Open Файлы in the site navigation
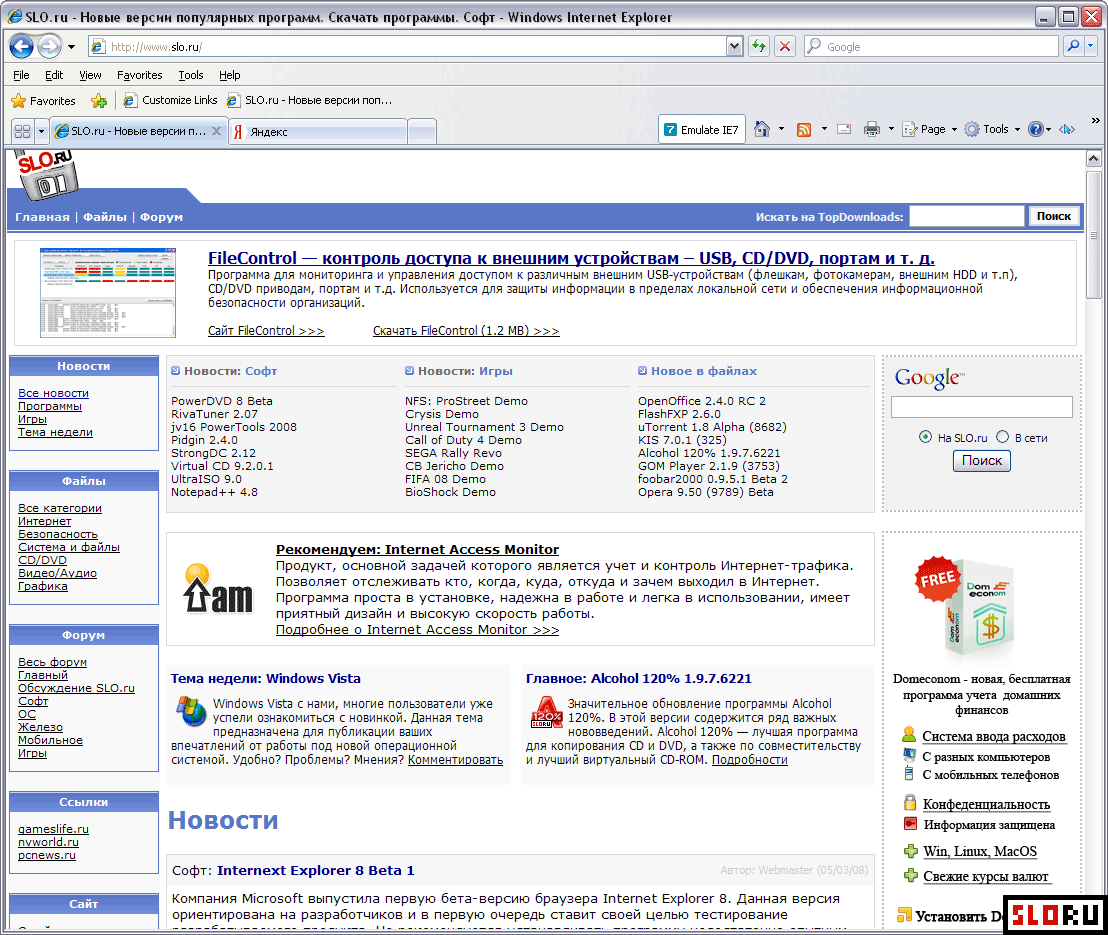 pyautogui.click(x=105, y=217)
